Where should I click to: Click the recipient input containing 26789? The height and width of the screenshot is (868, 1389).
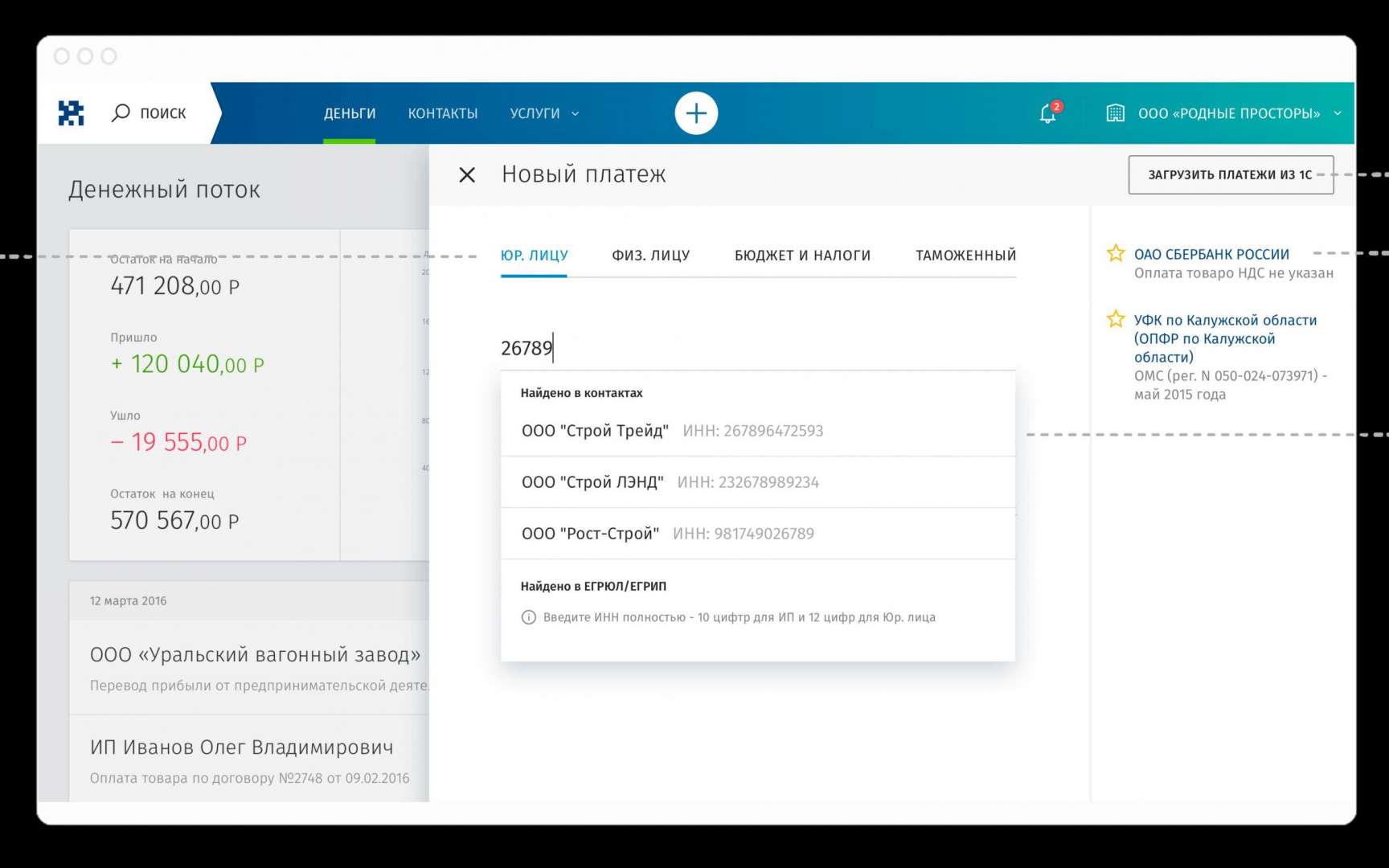tap(758, 348)
